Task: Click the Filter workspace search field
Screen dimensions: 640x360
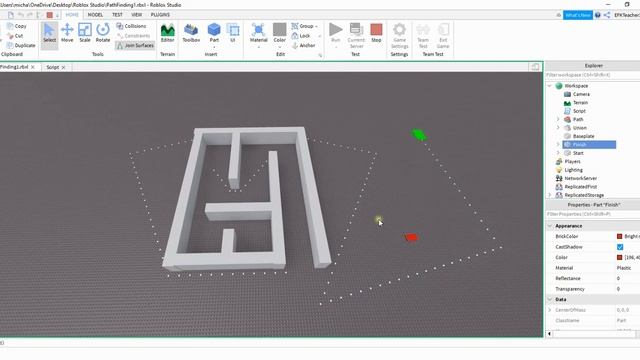Action: click(593, 75)
